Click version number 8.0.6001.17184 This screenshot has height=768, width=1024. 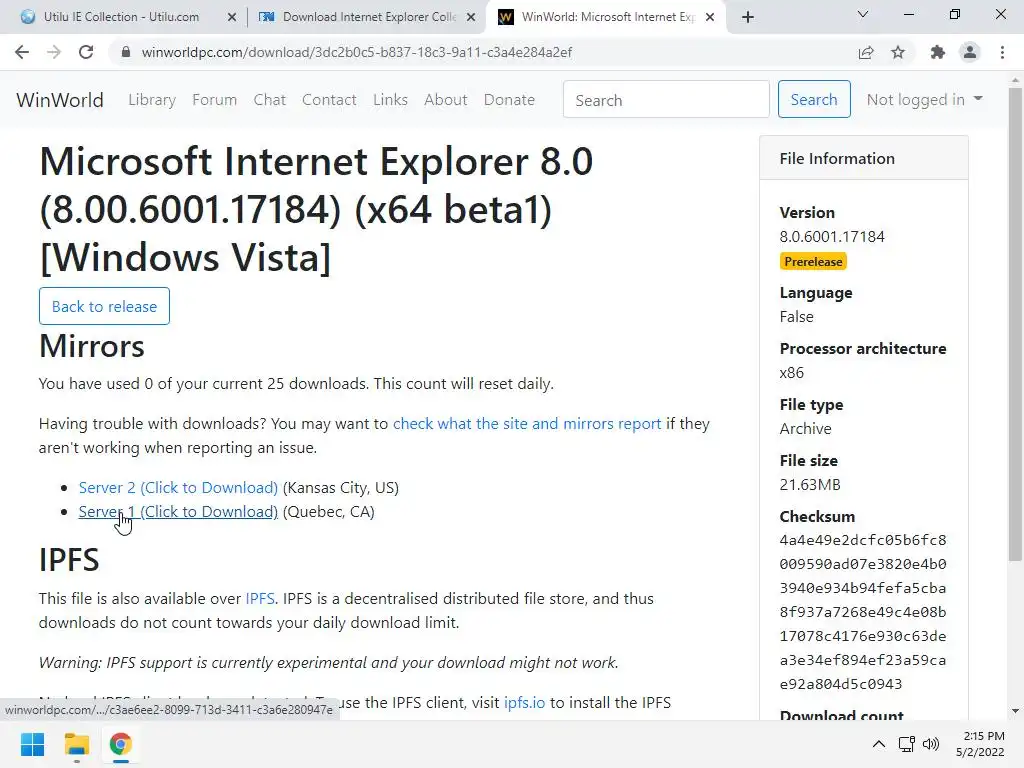point(832,237)
